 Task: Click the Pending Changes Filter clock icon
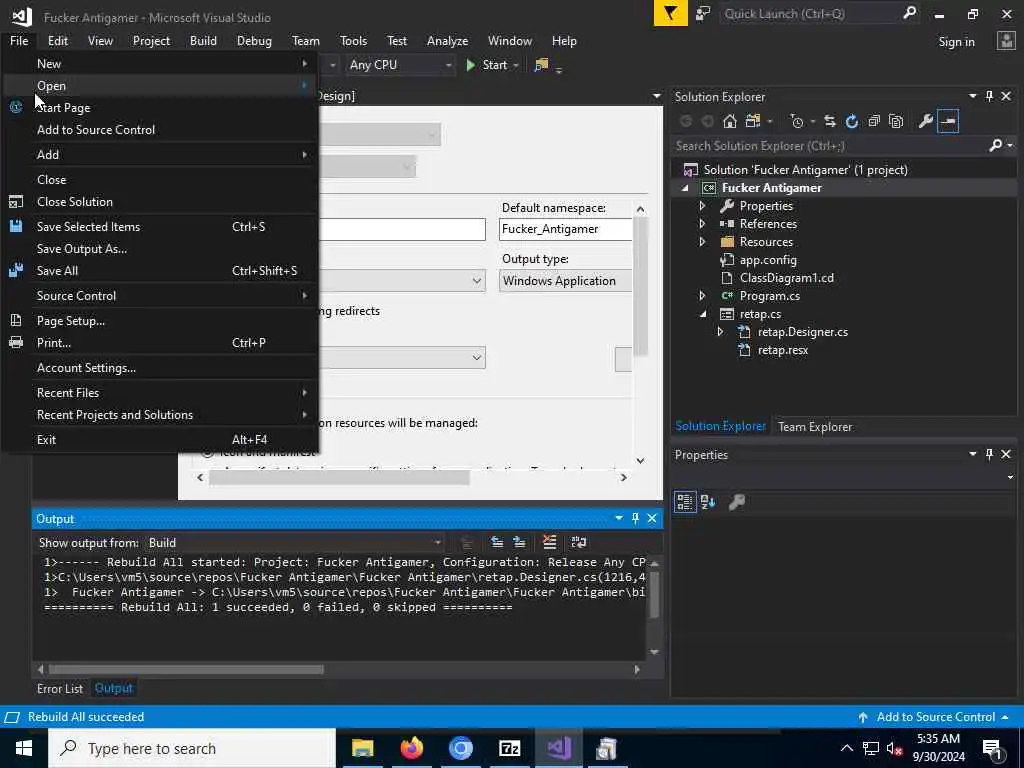[797, 121]
